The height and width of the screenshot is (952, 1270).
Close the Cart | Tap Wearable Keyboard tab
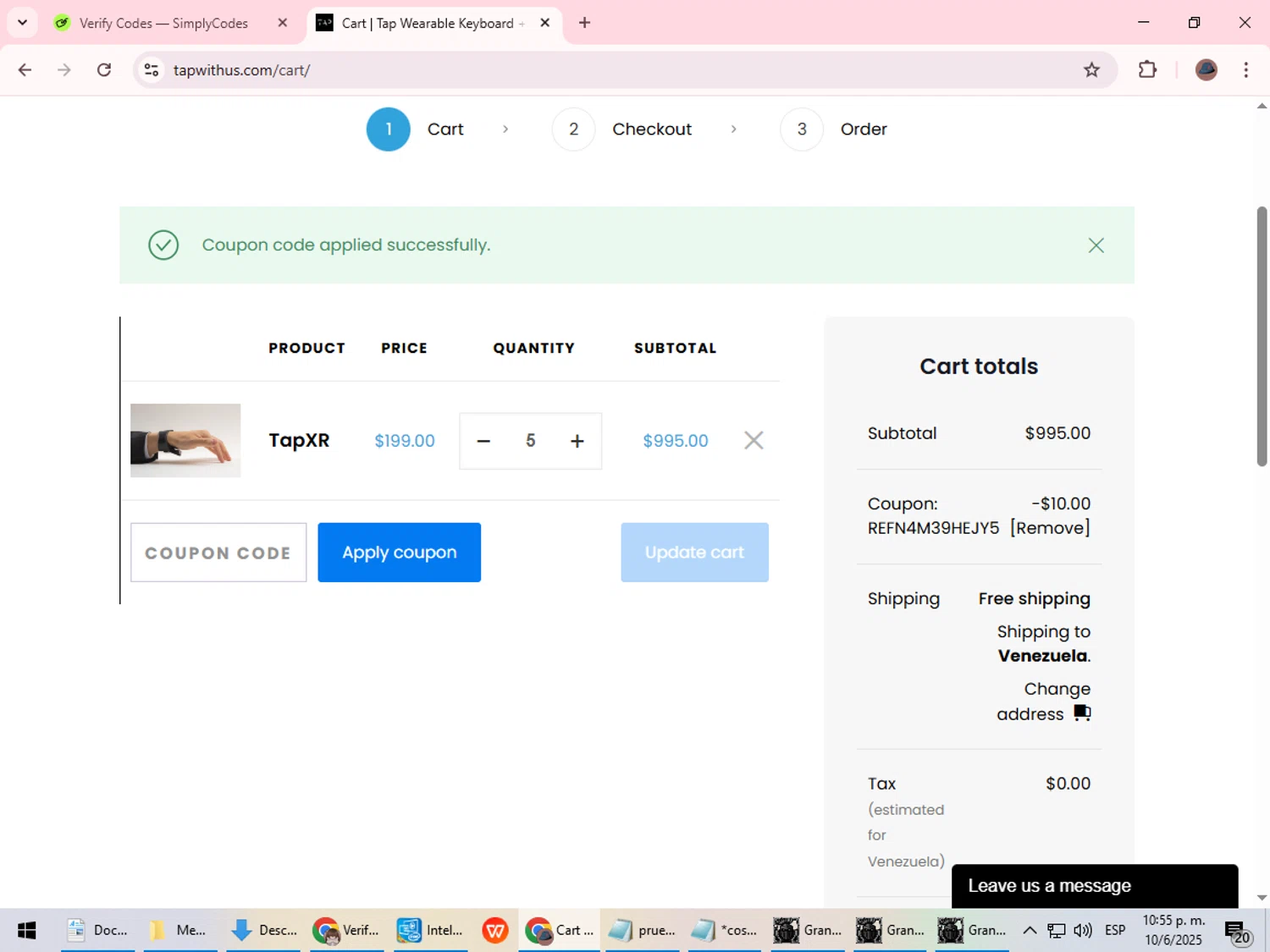point(545,23)
